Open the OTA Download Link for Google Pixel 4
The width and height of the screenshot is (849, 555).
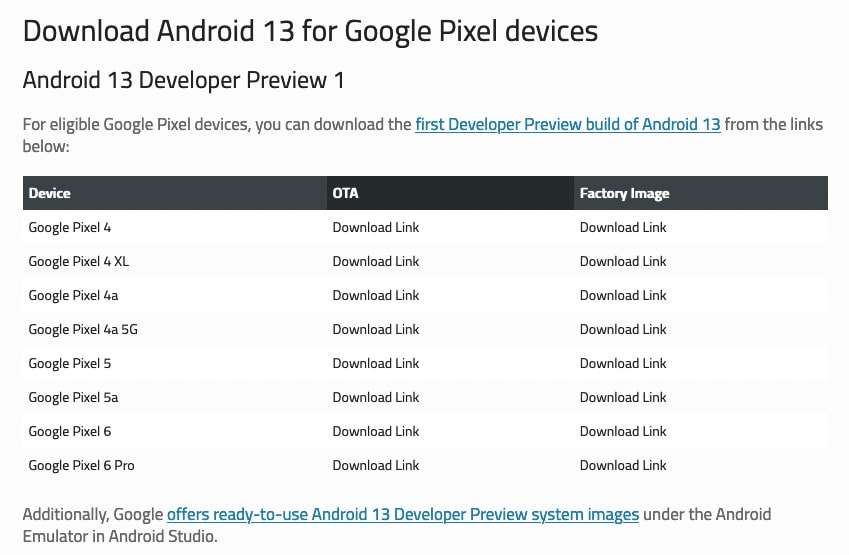coord(376,227)
